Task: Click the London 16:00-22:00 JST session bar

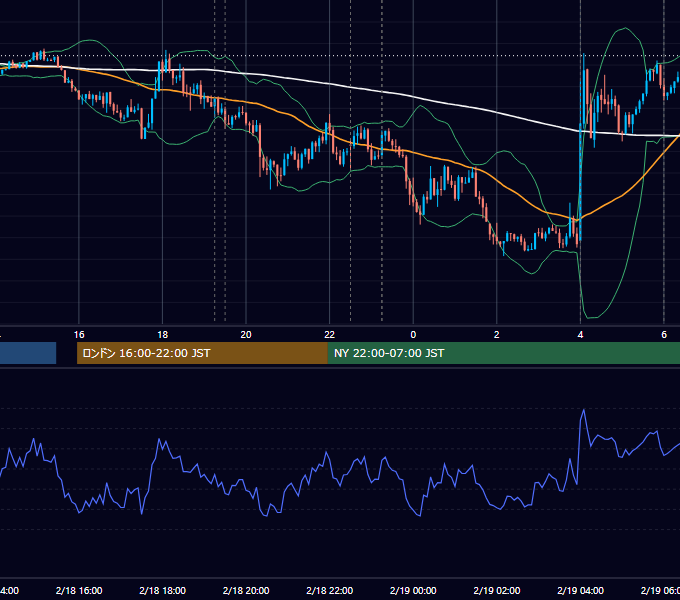Action: [x=202, y=353]
